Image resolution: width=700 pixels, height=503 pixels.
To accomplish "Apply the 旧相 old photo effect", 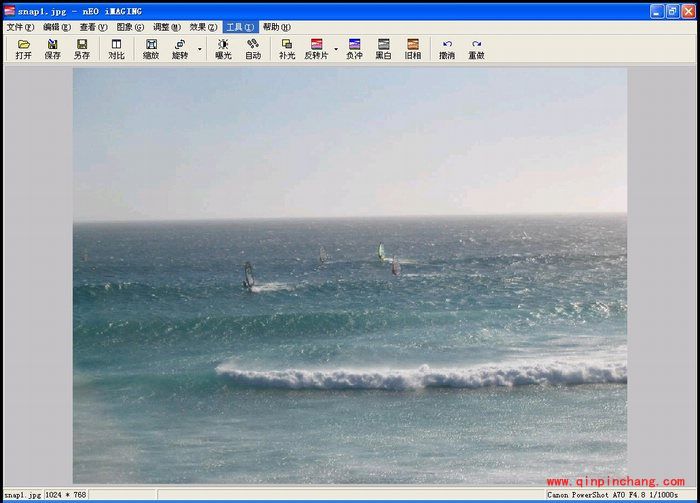I will (x=412, y=49).
